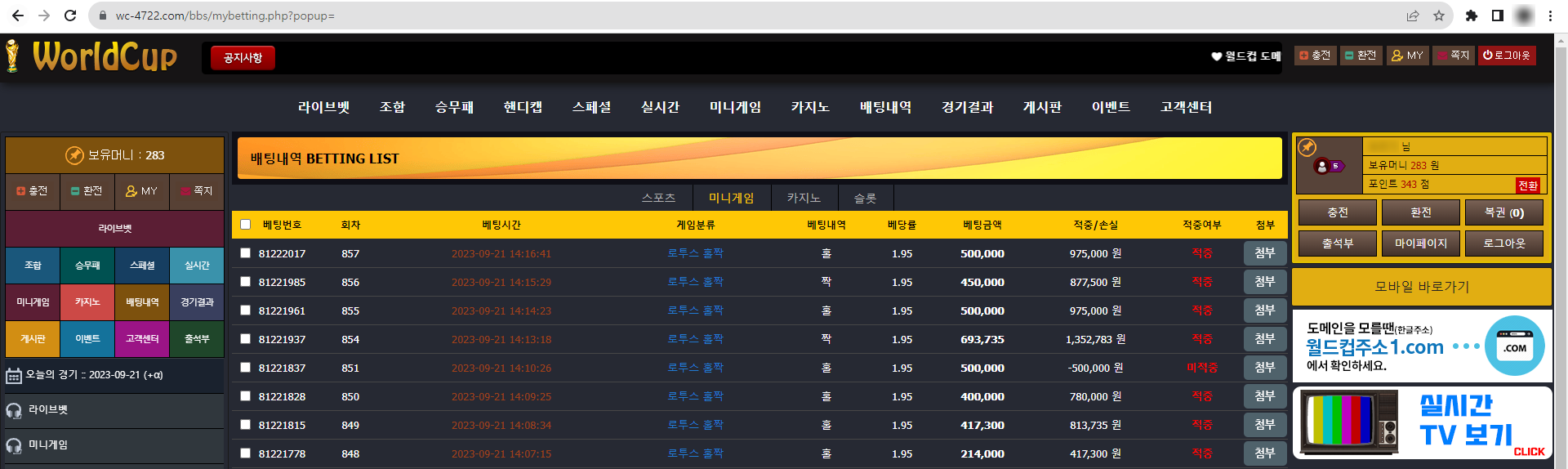This screenshot has height=469, width=1568.
Task: Open MY page from the top header
Action: pyautogui.click(x=1407, y=56)
